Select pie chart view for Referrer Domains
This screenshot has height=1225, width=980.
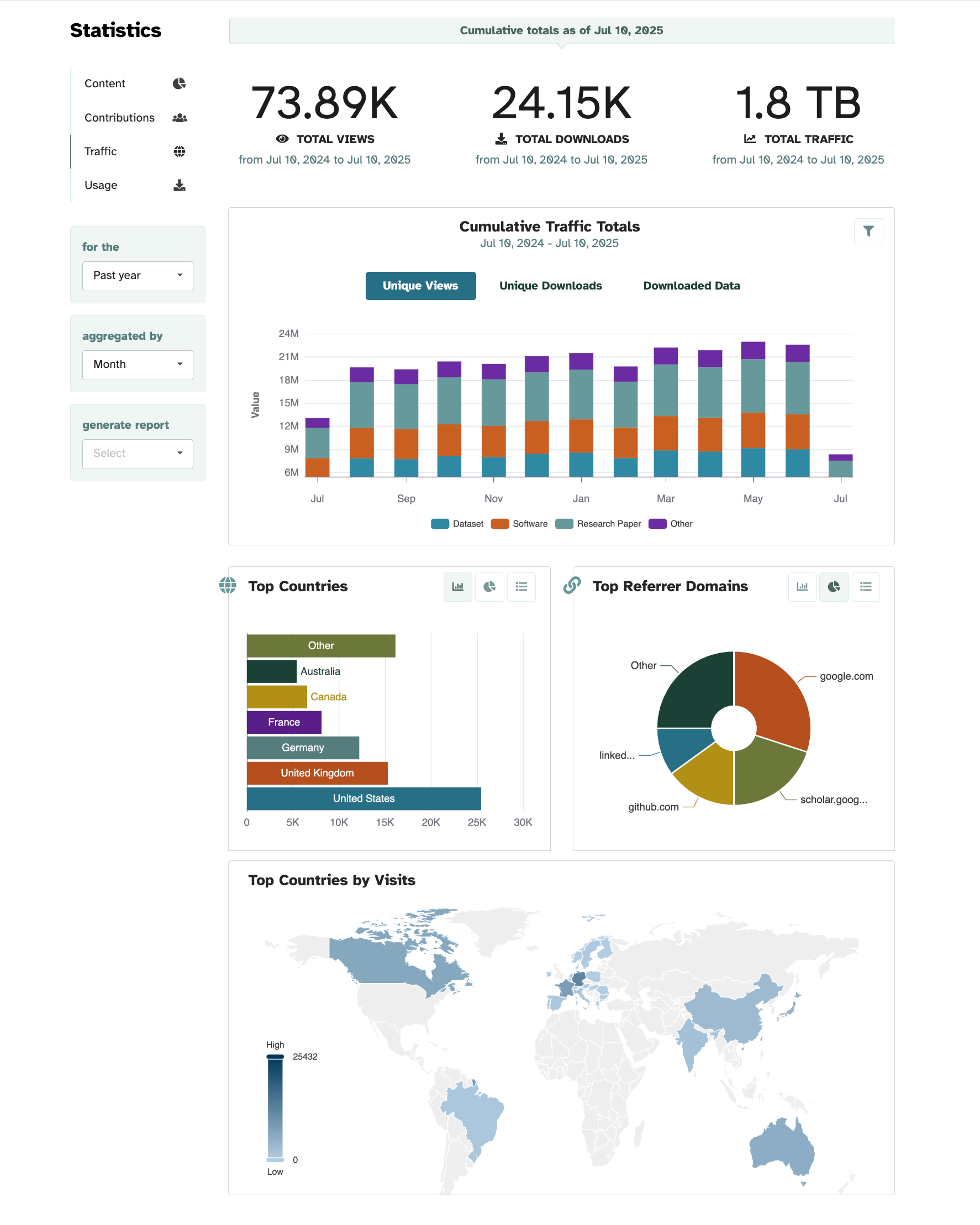coord(834,586)
